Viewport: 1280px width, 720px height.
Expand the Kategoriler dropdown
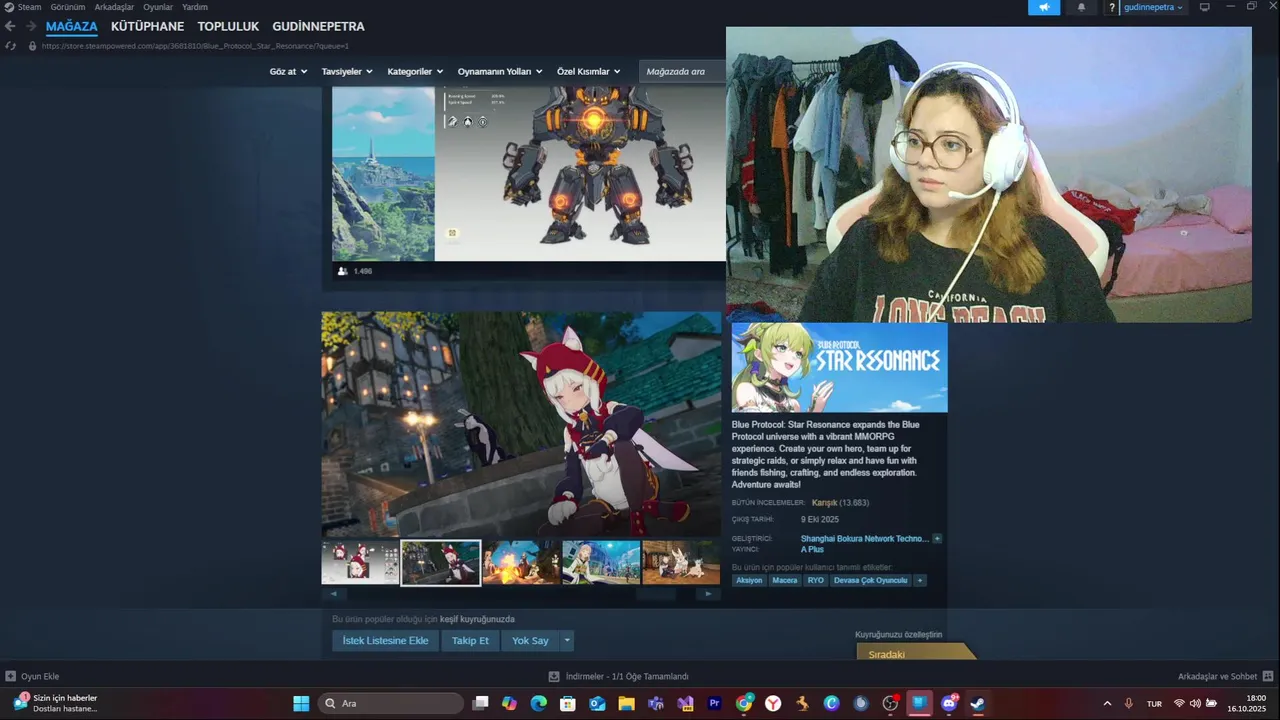(x=415, y=71)
